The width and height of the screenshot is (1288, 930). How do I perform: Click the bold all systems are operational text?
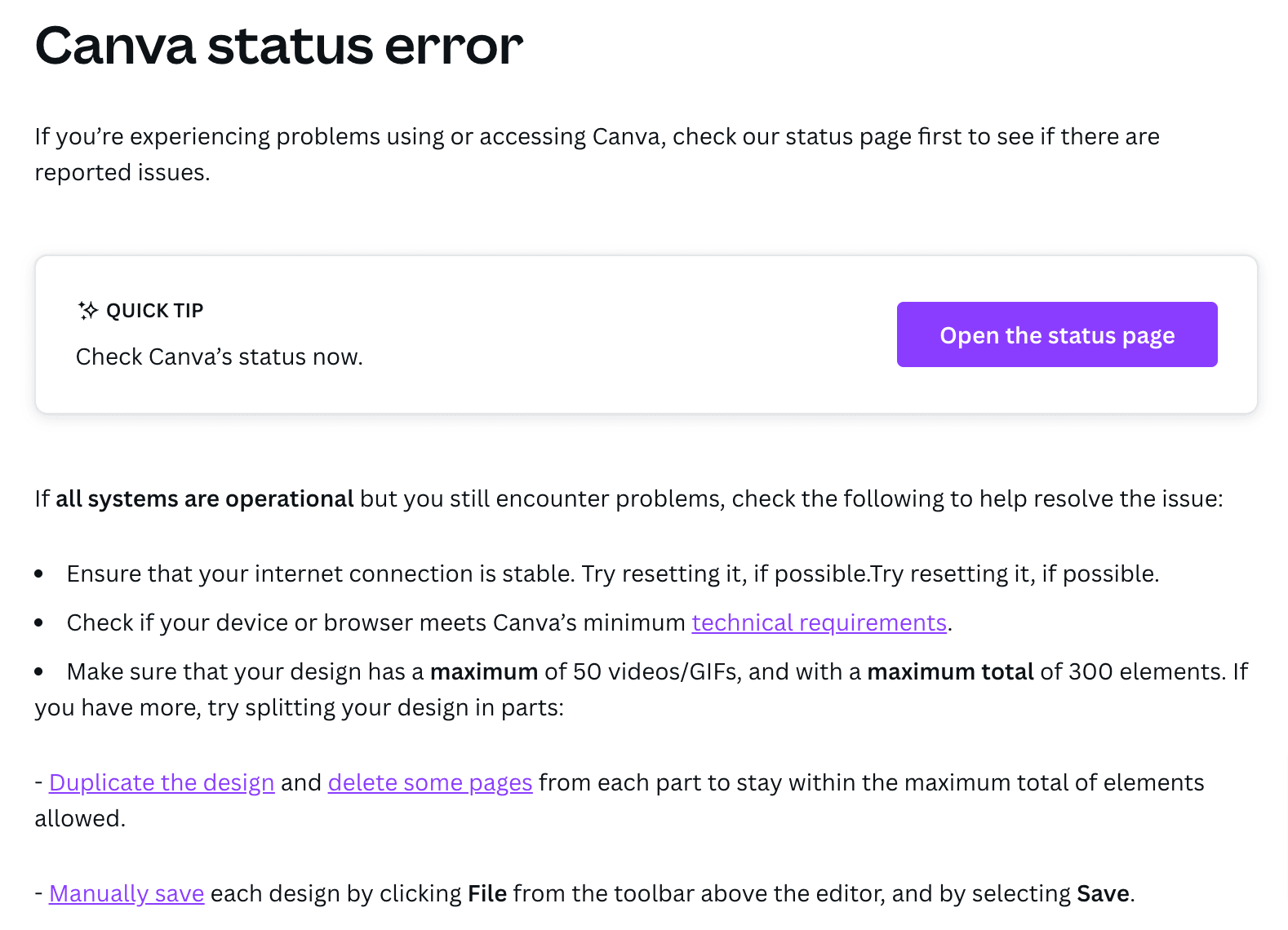[204, 498]
